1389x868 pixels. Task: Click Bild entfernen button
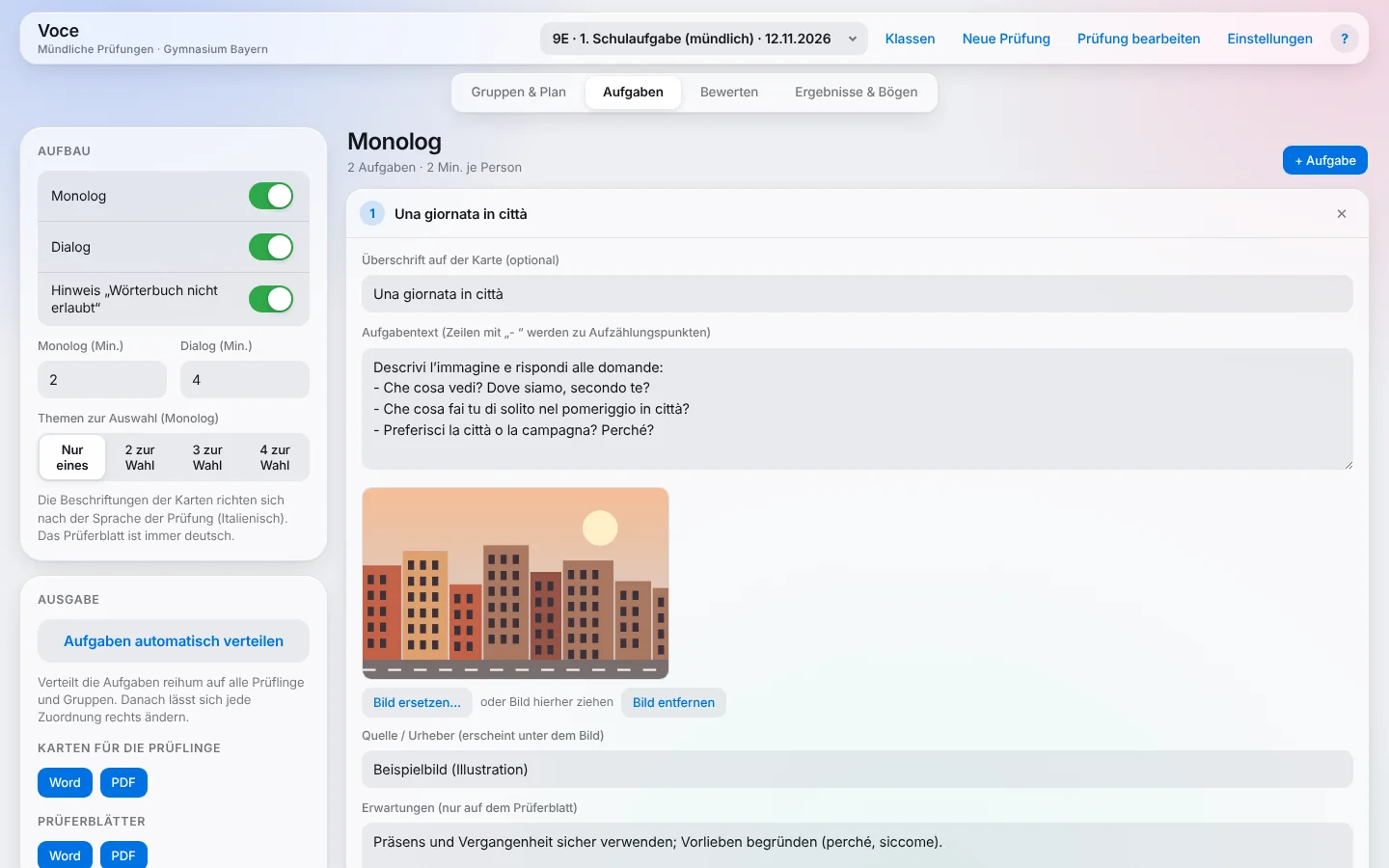click(x=673, y=702)
